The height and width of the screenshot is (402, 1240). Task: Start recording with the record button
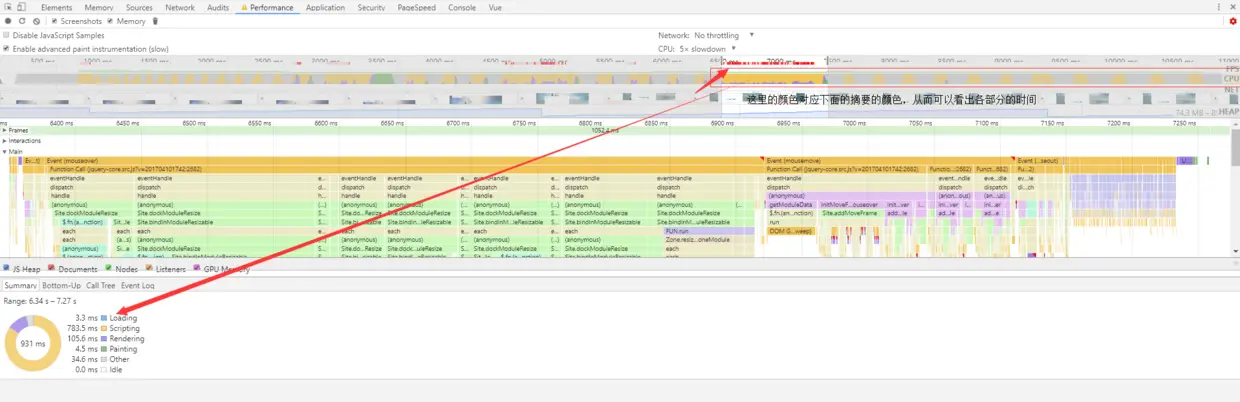8,21
